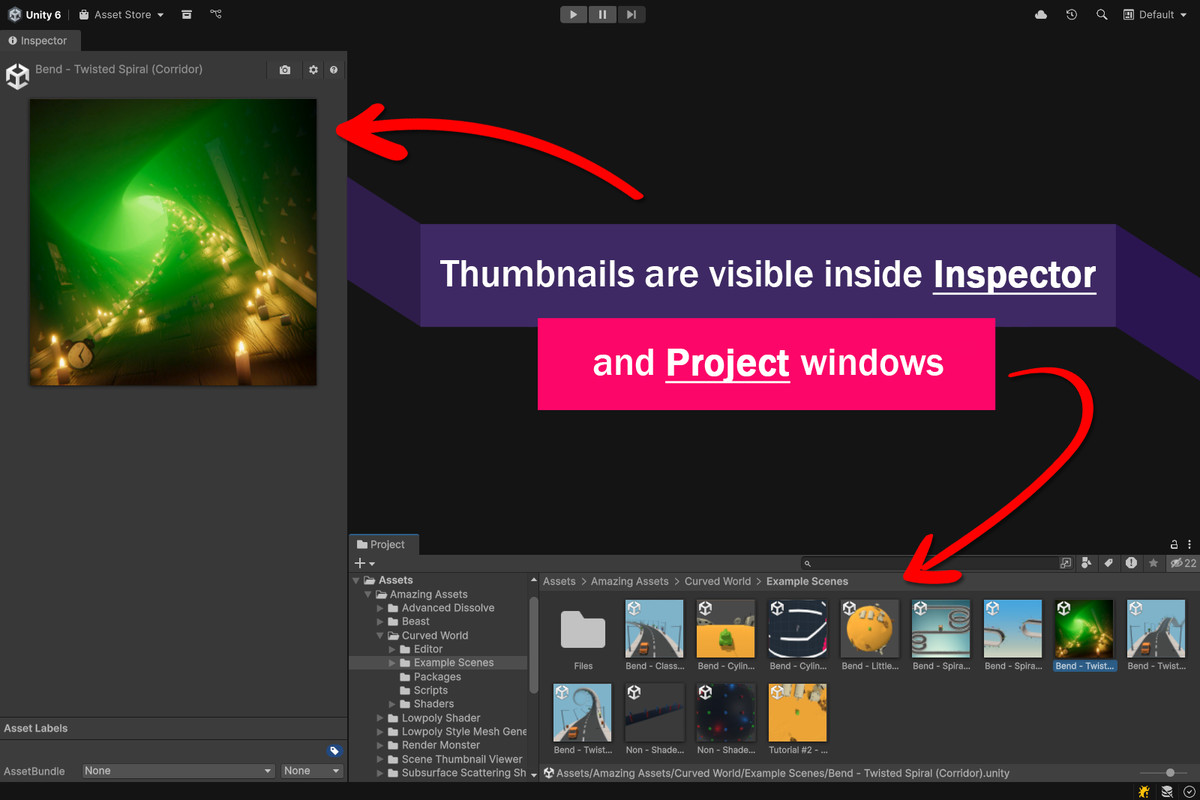This screenshot has width=1200, height=800.
Task: Click the favorites star icon
Action: pos(1153,564)
